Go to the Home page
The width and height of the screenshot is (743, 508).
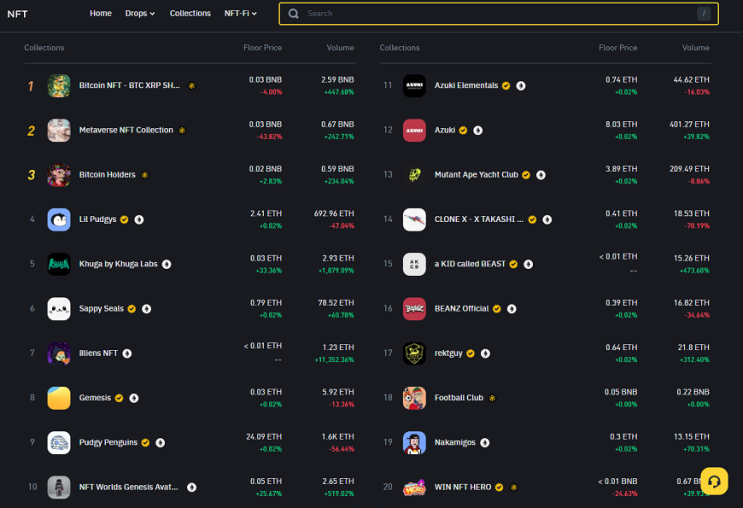(x=100, y=13)
